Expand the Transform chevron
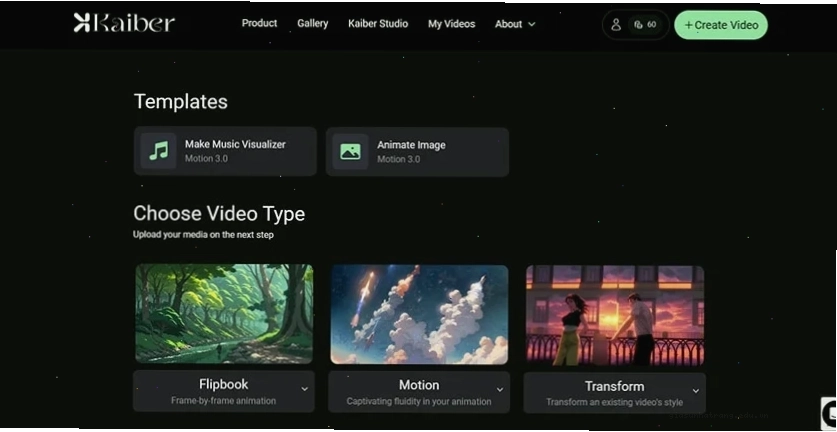Image resolution: width=837 pixels, height=432 pixels. (x=696, y=391)
